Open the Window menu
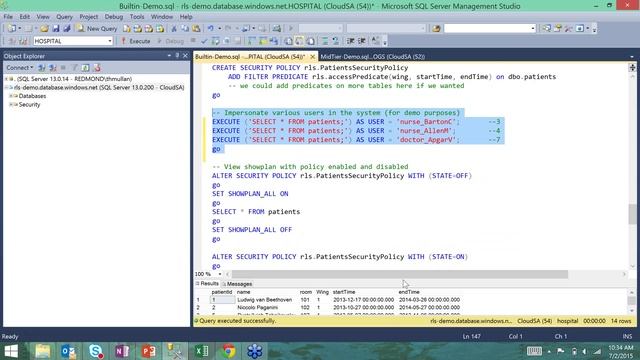This screenshot has height=360, width=640. click(x=162, y=17)
